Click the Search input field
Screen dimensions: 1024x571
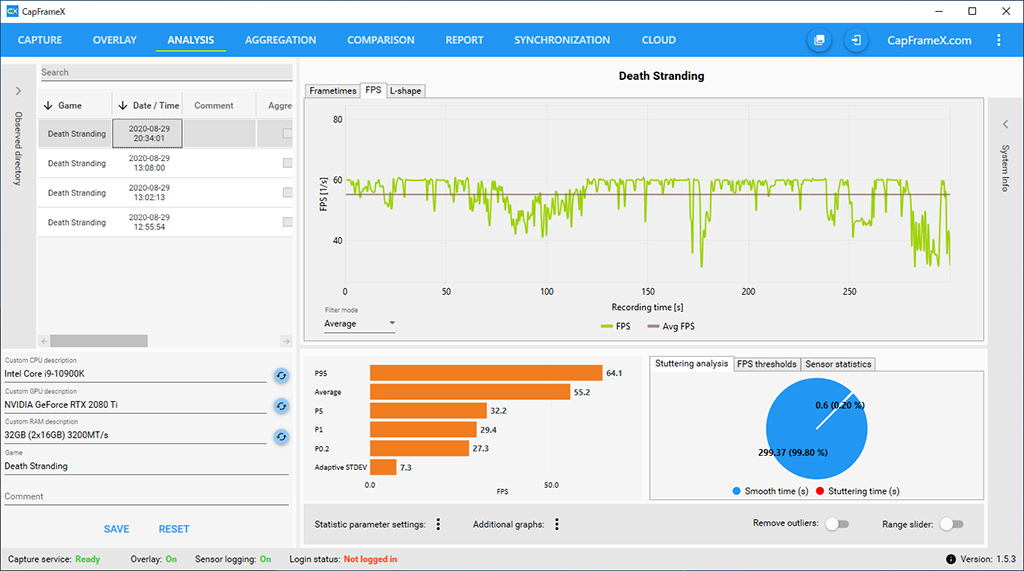click(165, 73)
